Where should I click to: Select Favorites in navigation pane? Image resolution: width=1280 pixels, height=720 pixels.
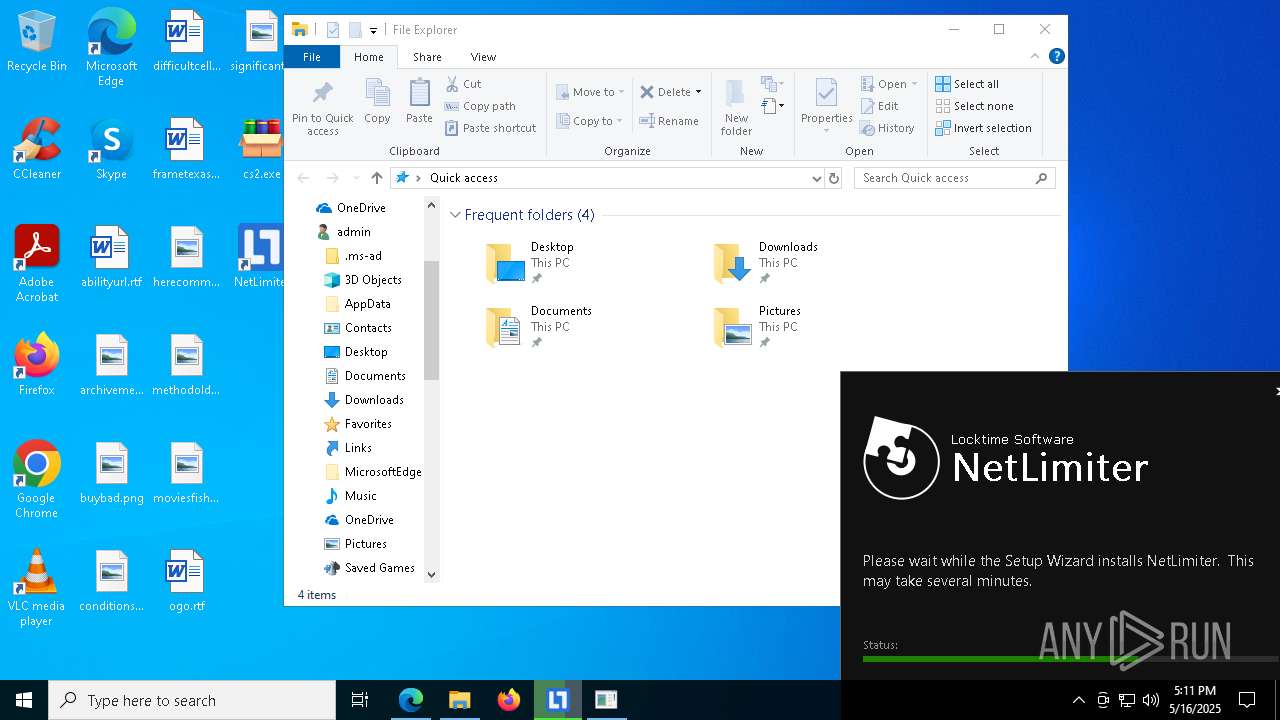click(358, 424)
